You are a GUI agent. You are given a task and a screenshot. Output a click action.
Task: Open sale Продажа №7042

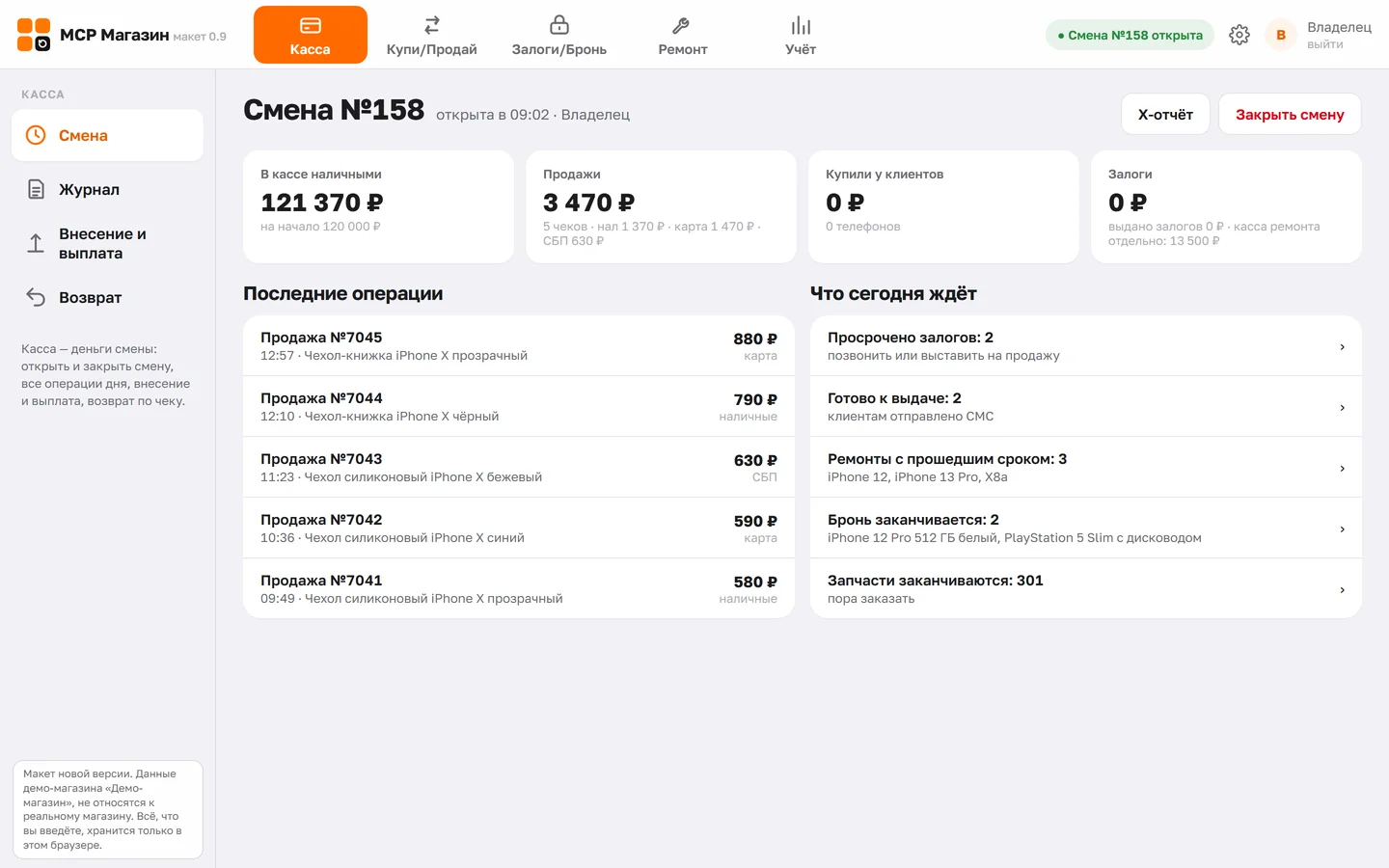[519, 529]
